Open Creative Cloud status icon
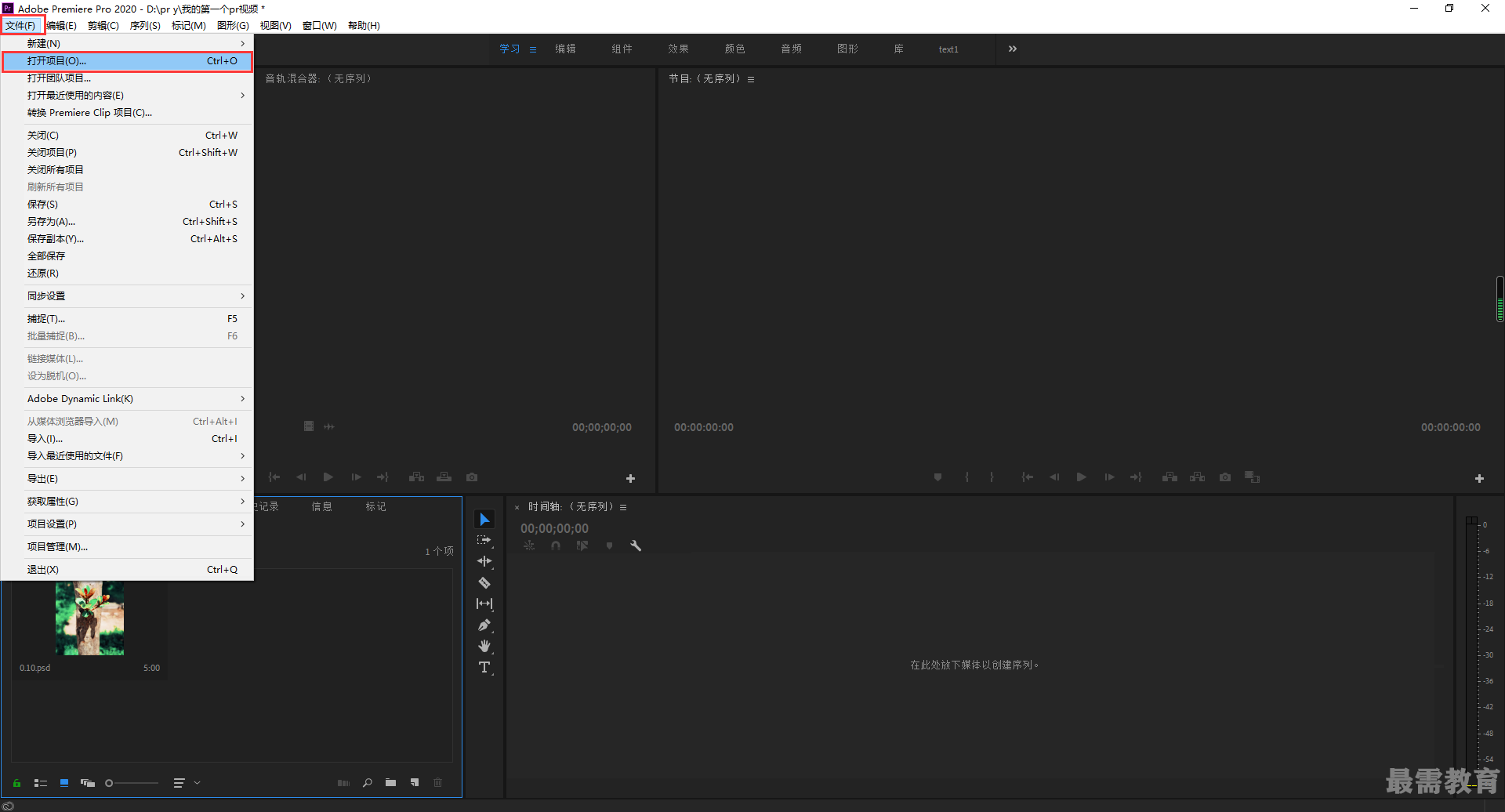1505x812 pixels. [8, 806]
